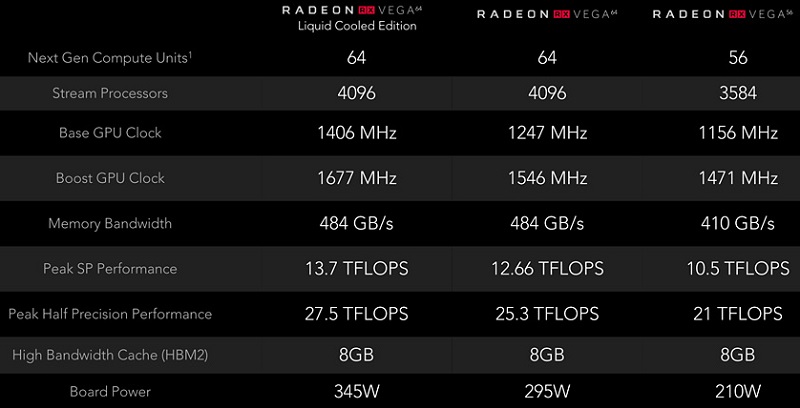The image size is (800, 408).
Task: Click the air-cooled Radeon RX Vega 64 logo
Action: tap(547, 14)
